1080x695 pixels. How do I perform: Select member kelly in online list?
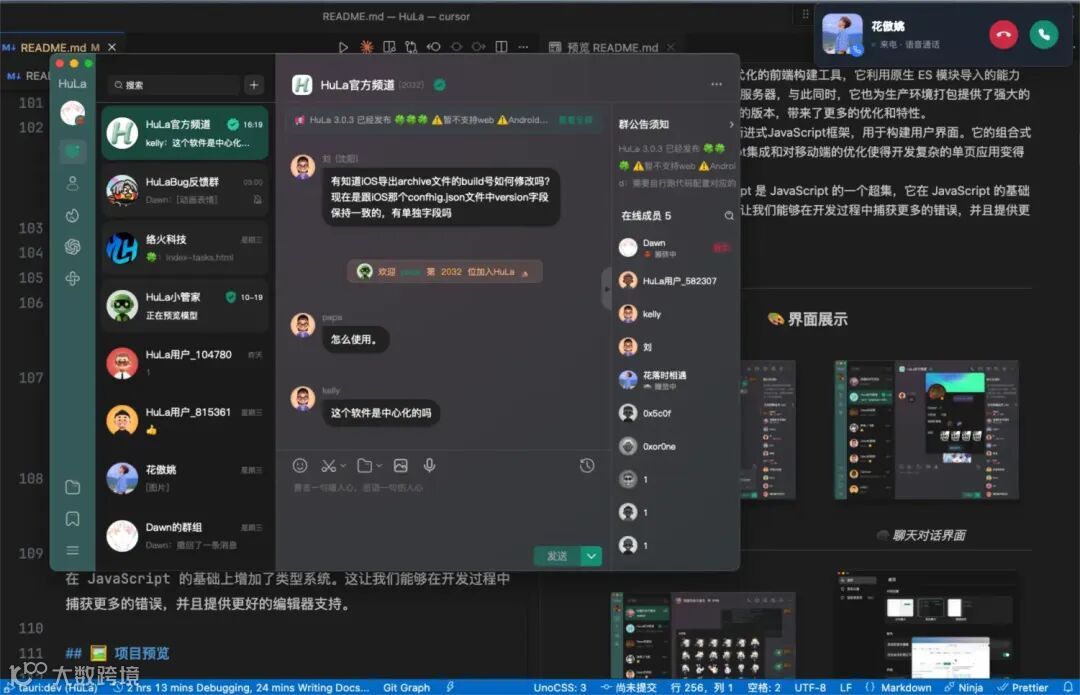(x=675, y=313)
